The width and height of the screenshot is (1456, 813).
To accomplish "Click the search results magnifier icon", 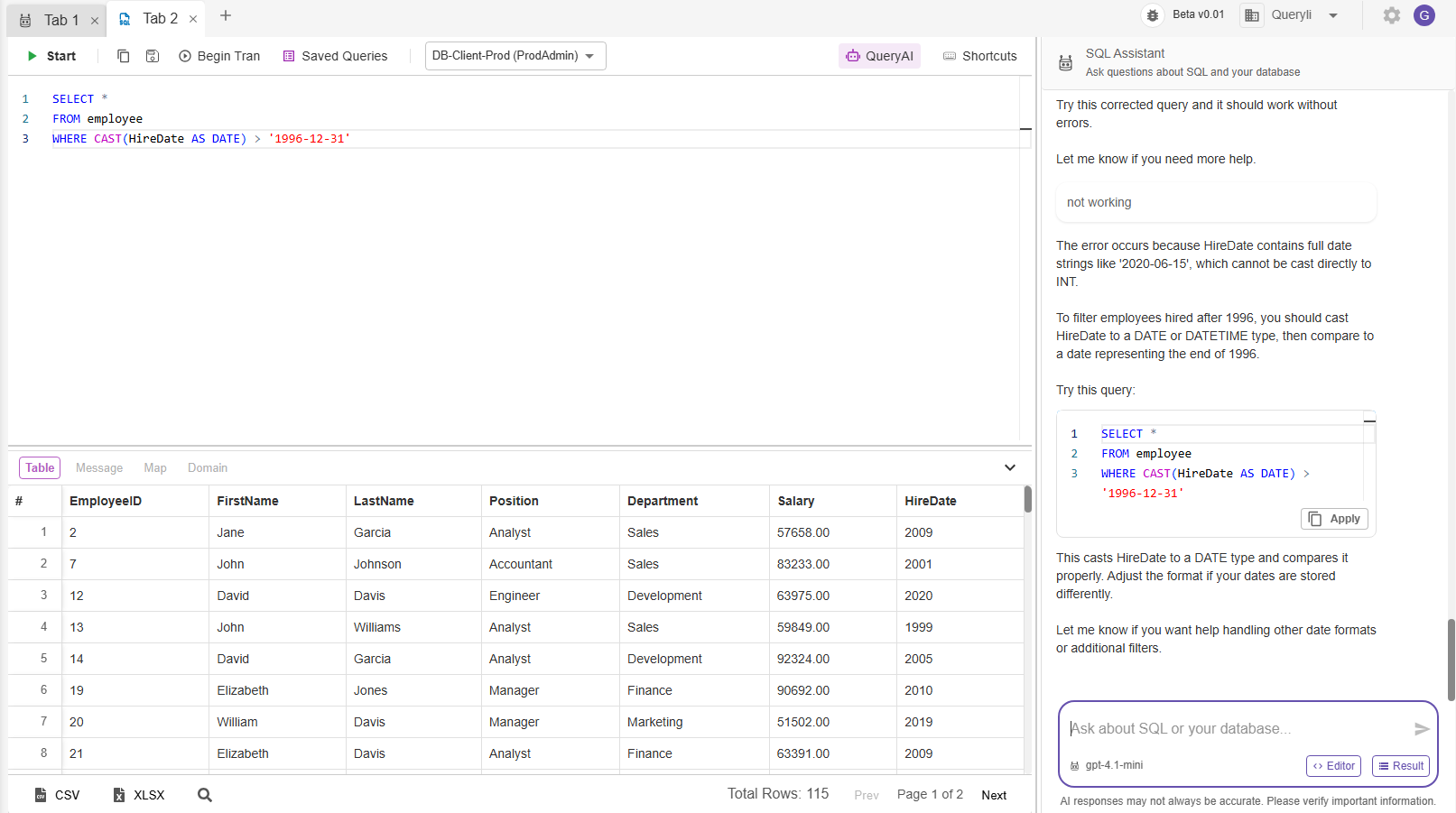I will click(x=205, y=795).
